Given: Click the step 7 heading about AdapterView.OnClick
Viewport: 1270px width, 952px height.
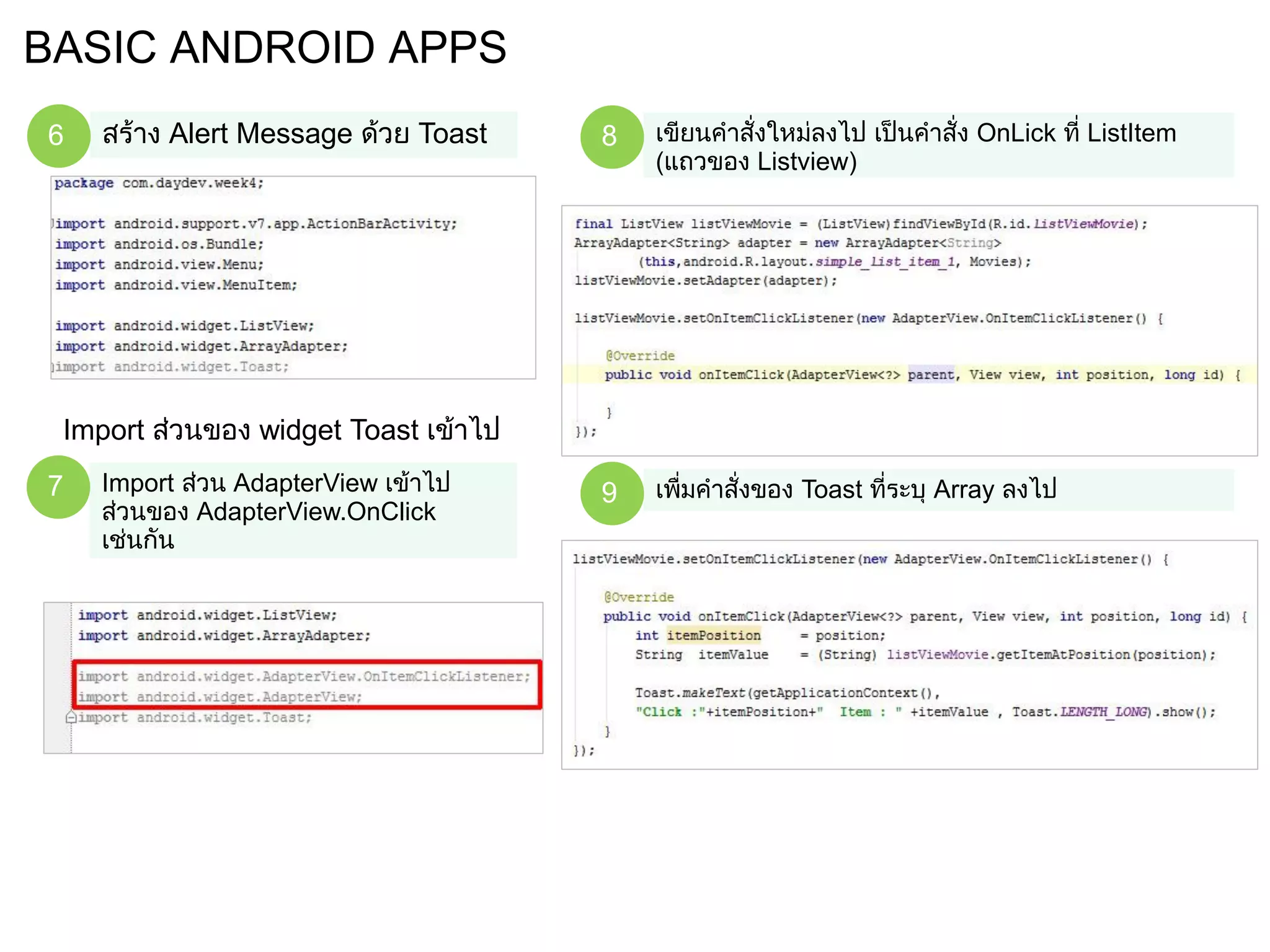Looking at the screenshot, I should click(276, 511).
